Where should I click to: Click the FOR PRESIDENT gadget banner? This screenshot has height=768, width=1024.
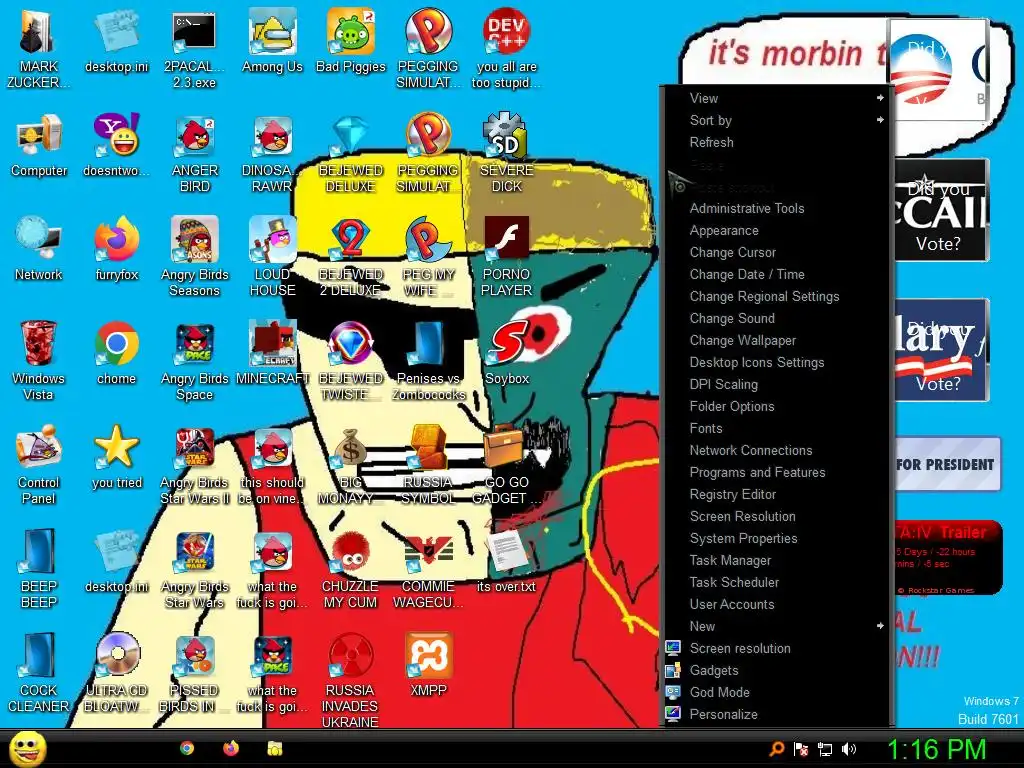click(948, 464)
